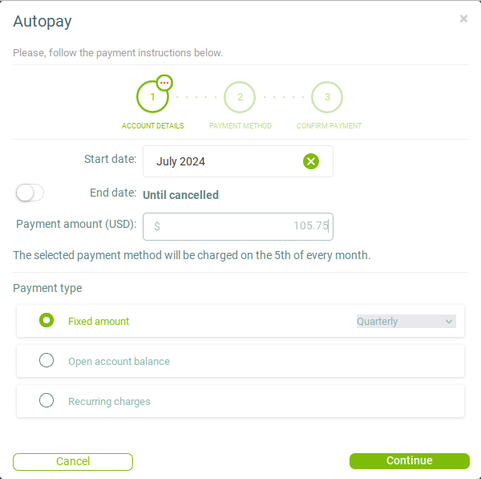
Task: Open the Quarterly frequency dropdown
Action: [x=406, y=321]
